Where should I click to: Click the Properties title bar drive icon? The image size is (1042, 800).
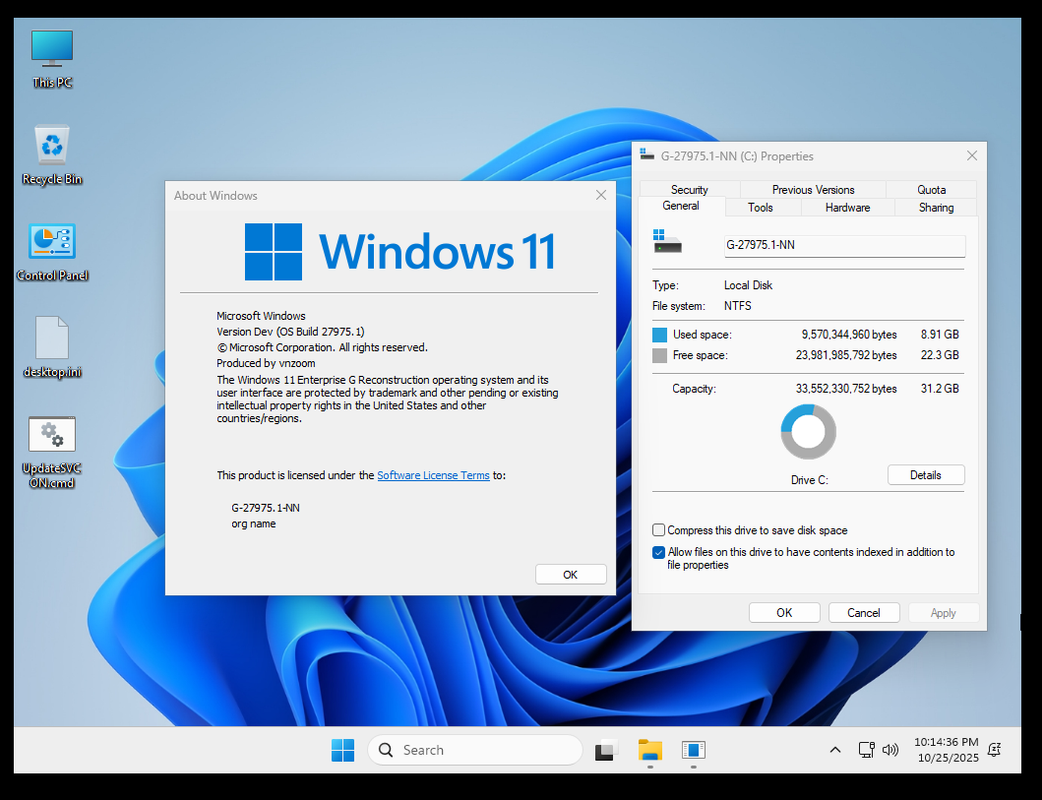pyautogui.click(x=647, y=155)
